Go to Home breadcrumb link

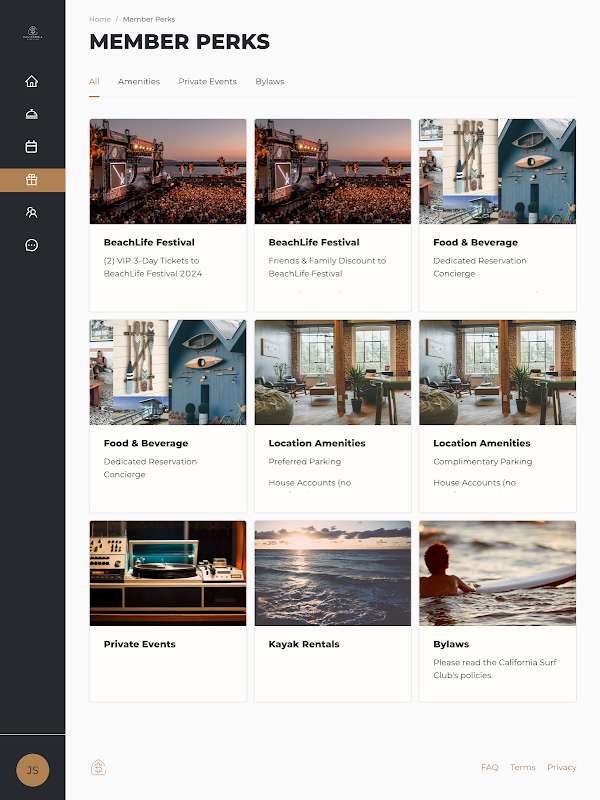[x=100, y=19]
